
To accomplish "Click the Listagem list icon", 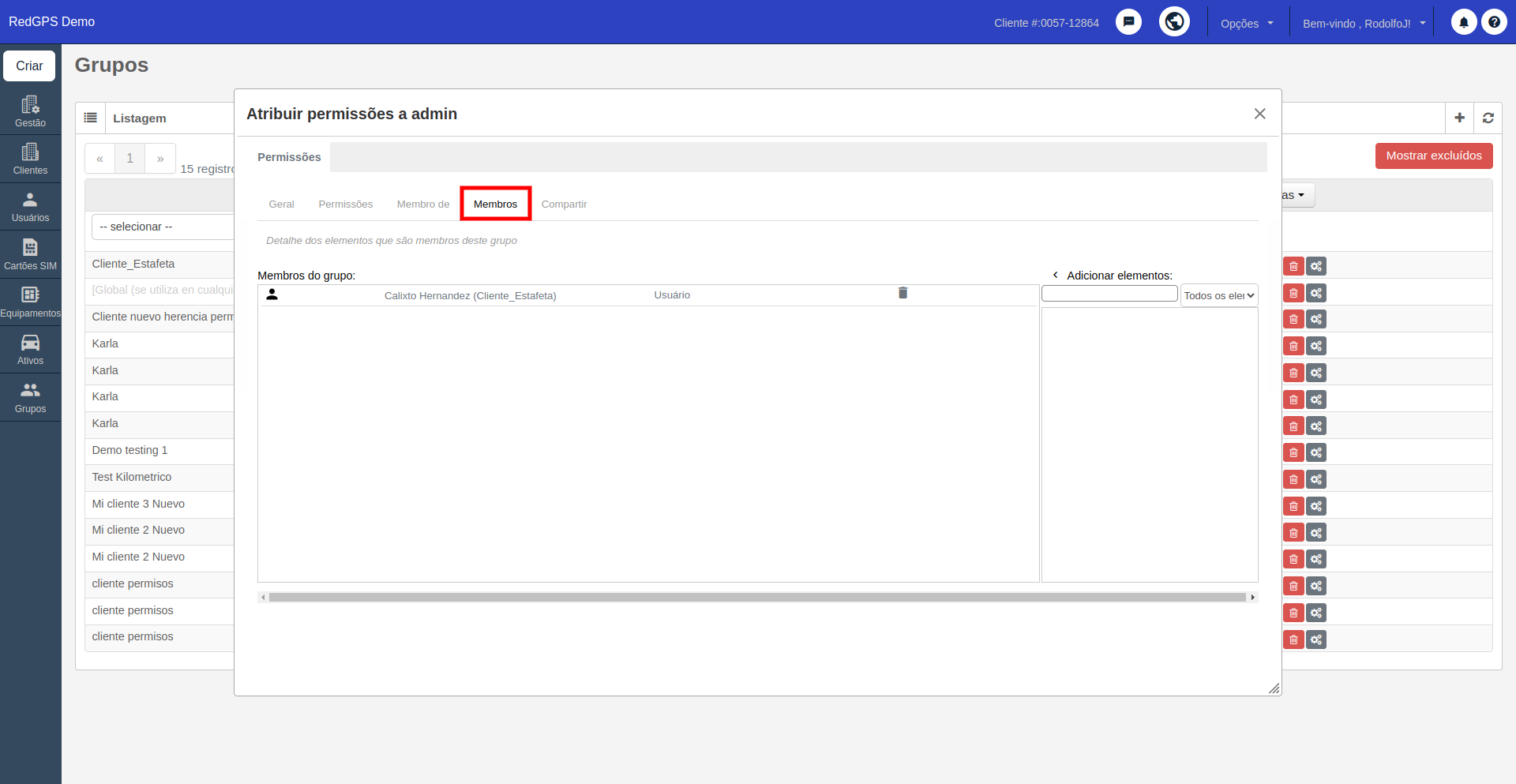I will [91, 118].
